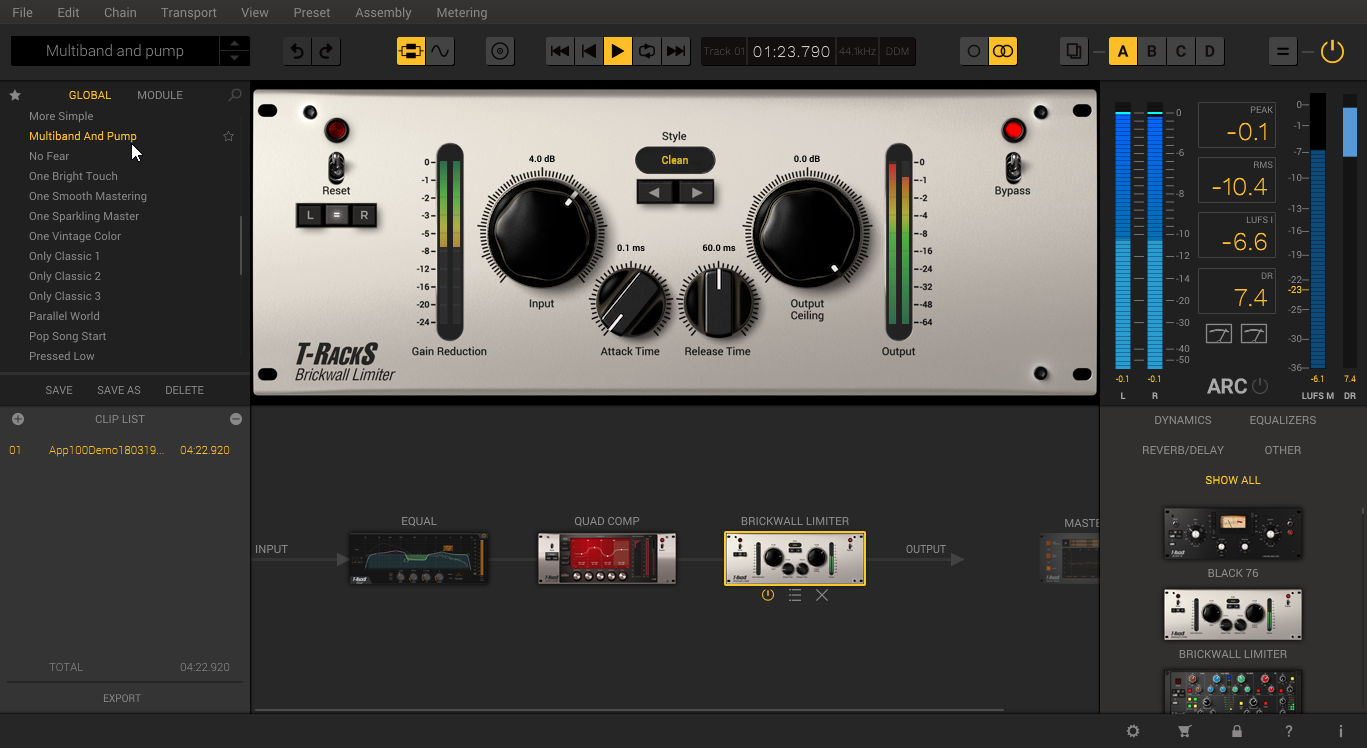Viewport: 1367px width, 748px height.
Task: Select stereo monitoring double-circle icon
Action: click(1003, 51)
